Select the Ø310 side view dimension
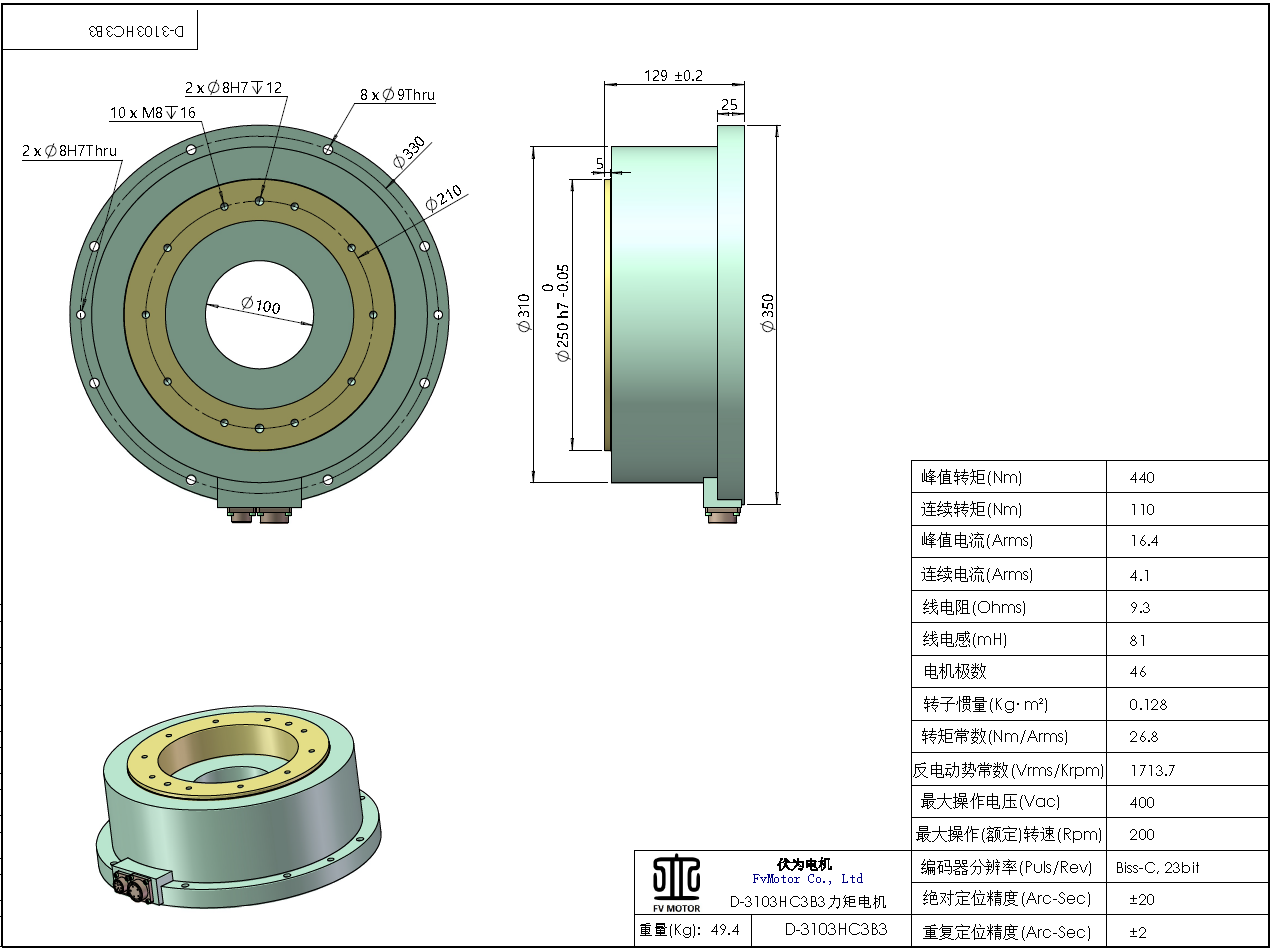 (x=524, y=312)
